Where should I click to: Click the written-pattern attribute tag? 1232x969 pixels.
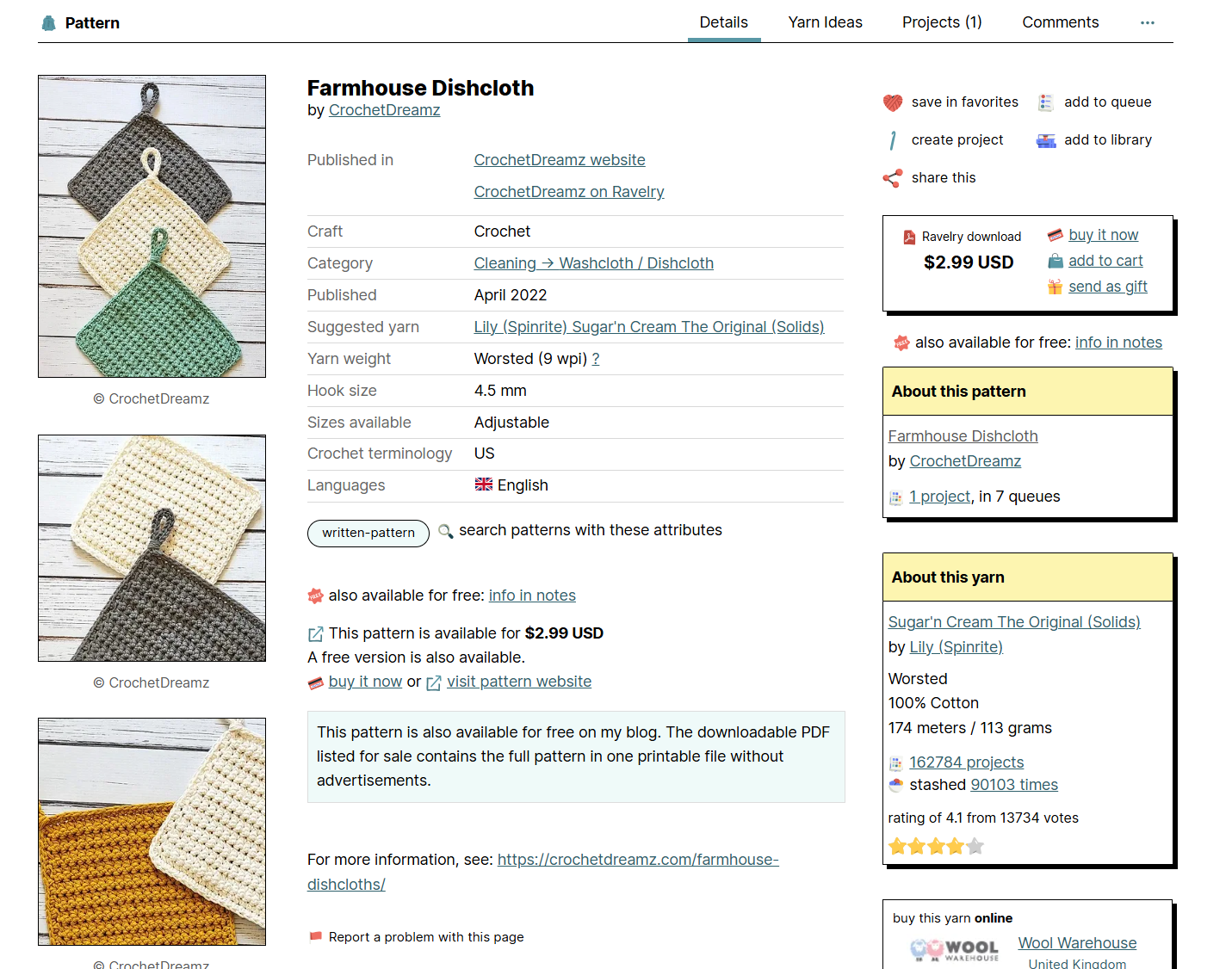click(368, 533)
